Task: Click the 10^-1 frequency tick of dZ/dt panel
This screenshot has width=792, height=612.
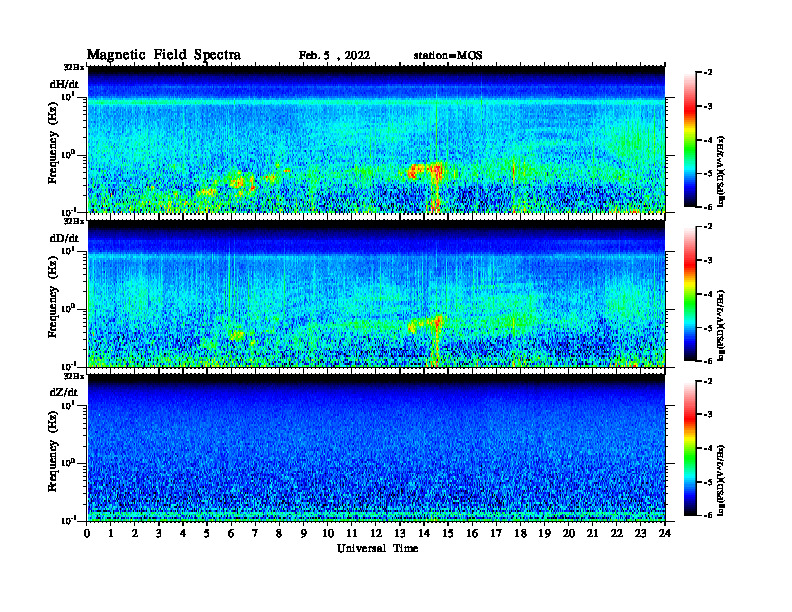Action: tap(68, 520)
